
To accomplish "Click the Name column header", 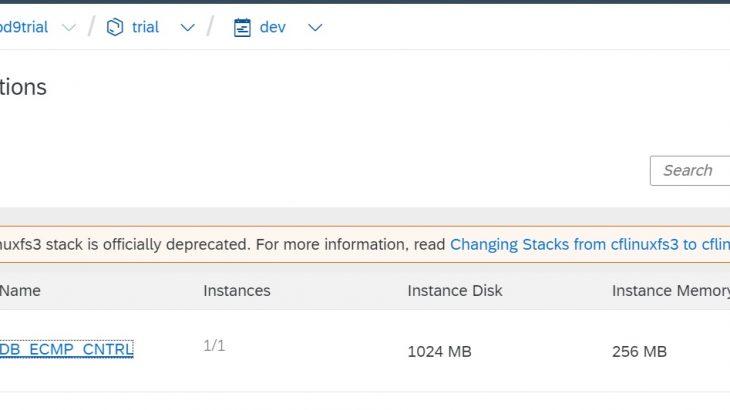I will click(20, 291).
